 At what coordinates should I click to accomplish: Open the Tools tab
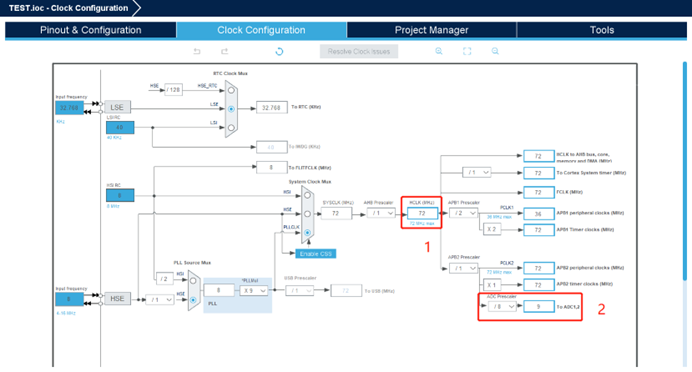pyautogui.click(x=602, y=30)
